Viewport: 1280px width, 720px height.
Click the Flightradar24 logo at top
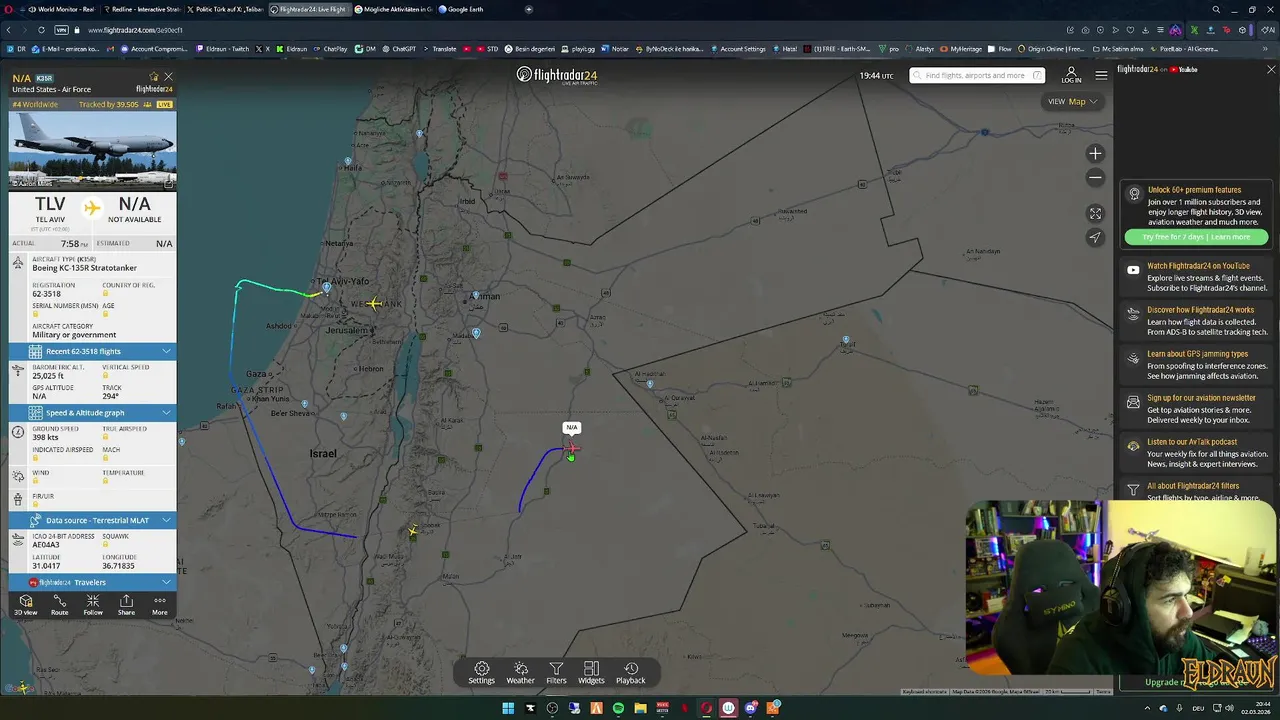[557, 75]
